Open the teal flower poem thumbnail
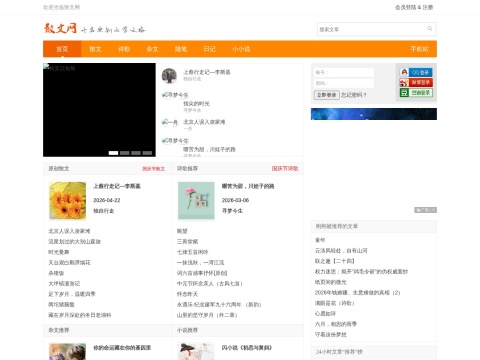Screen dimensions: 480x360 196,200
